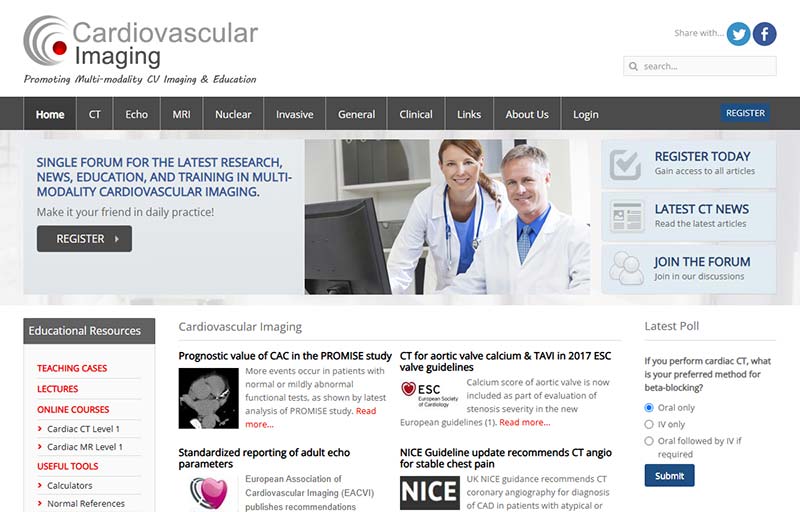Click the arrow beside Calculators
Viewport: 800px width, 512px height.
[x=40, y=485]
